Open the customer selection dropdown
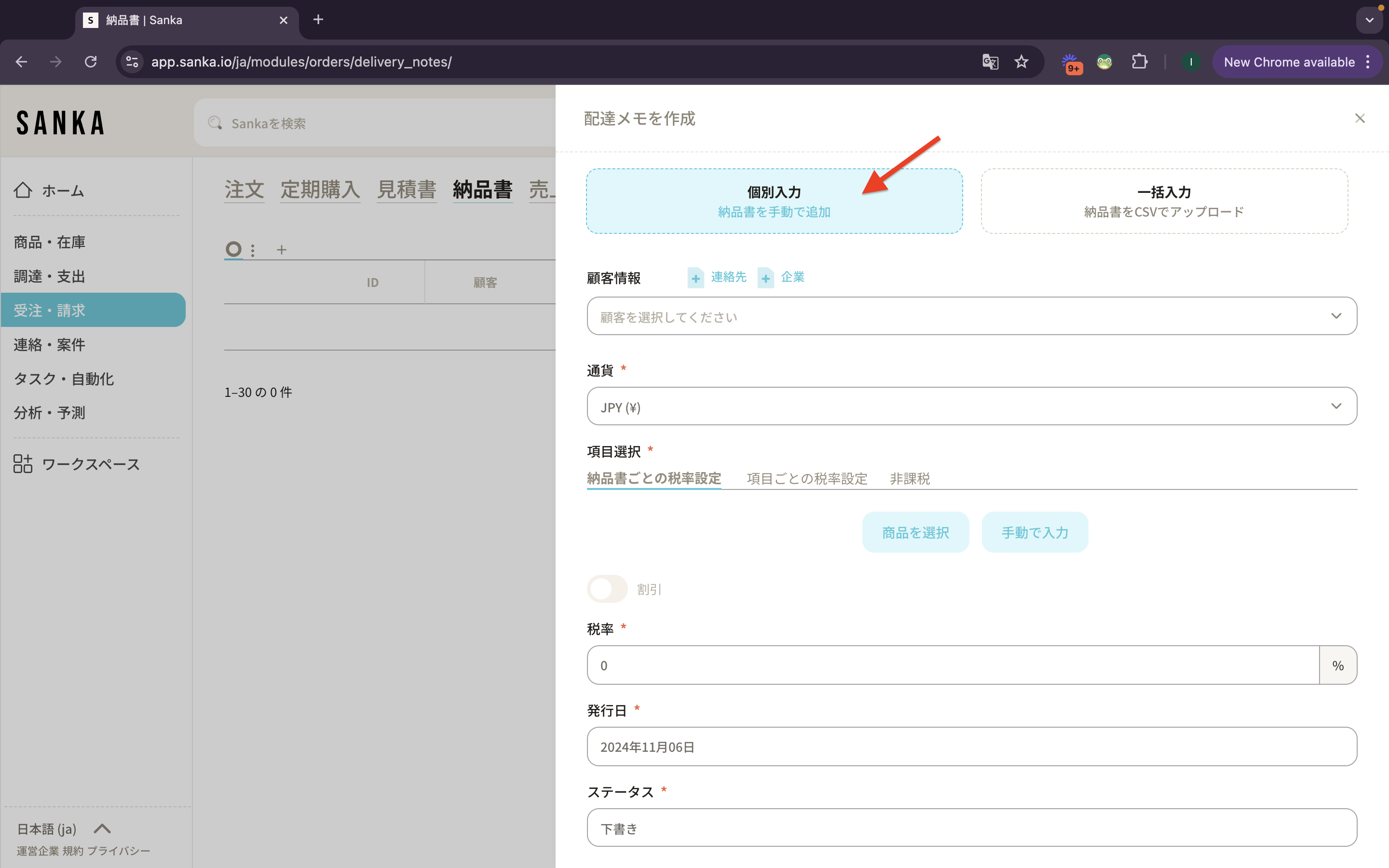This screenshot has height=868, width=1389. (971, 316)
